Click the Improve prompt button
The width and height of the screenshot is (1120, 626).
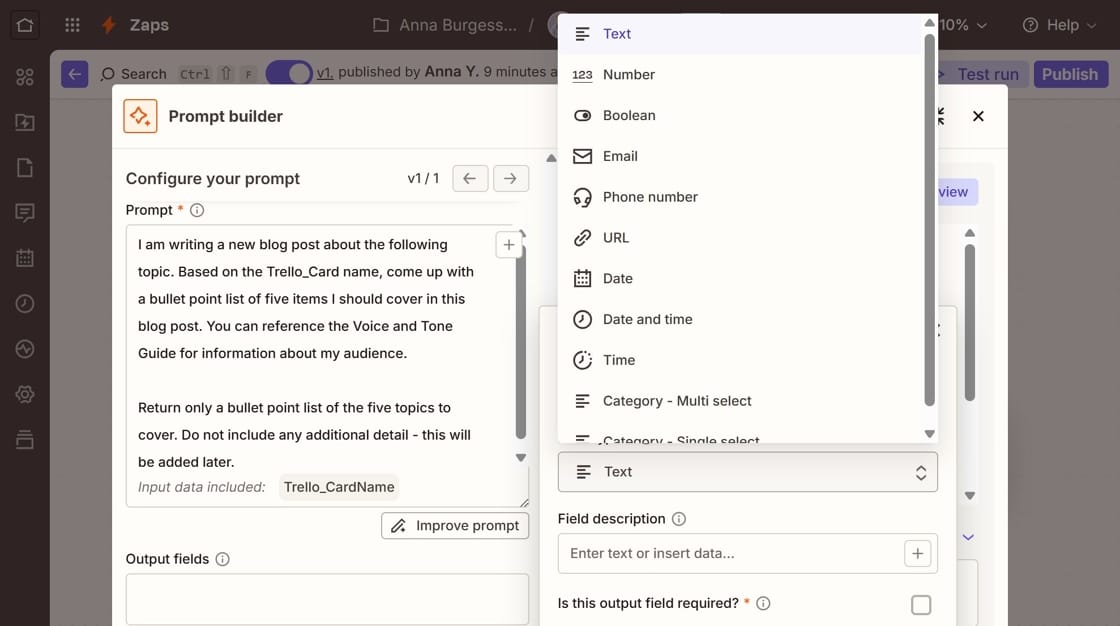click(x=455, y=525)
